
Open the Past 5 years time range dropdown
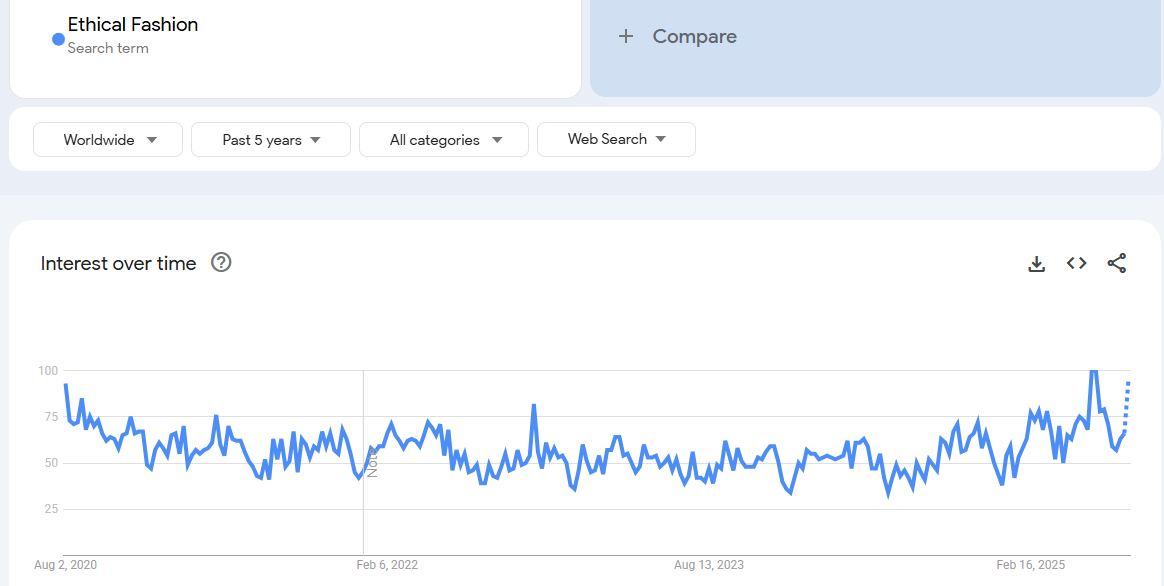[271, 140]
